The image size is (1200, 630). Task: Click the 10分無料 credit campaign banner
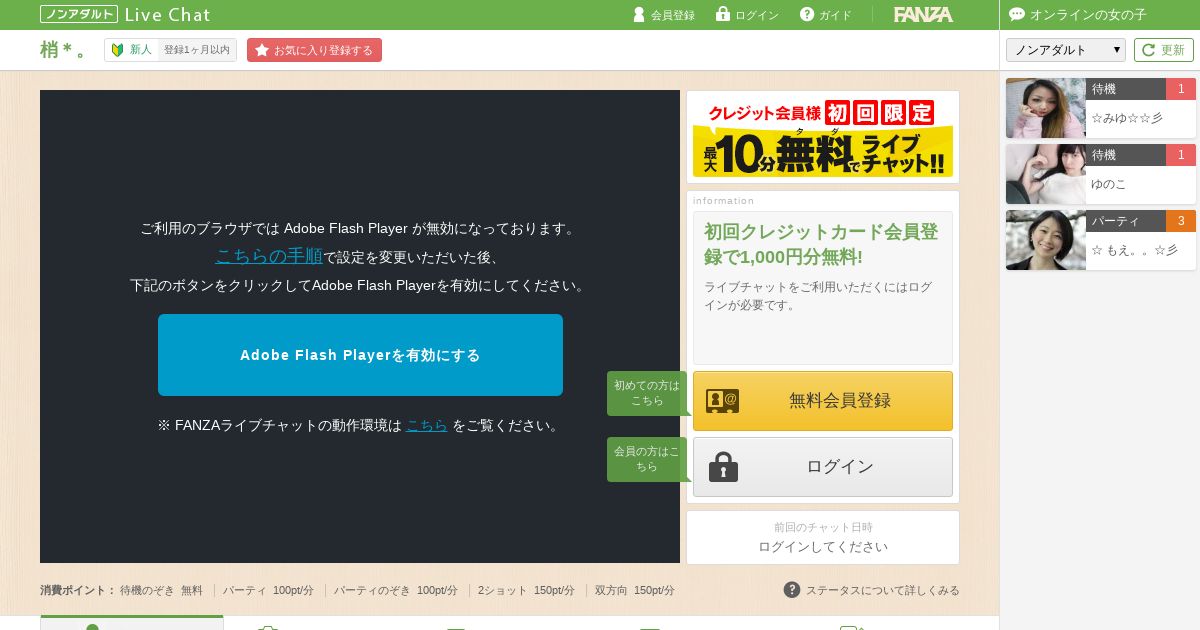pos(823,137)
